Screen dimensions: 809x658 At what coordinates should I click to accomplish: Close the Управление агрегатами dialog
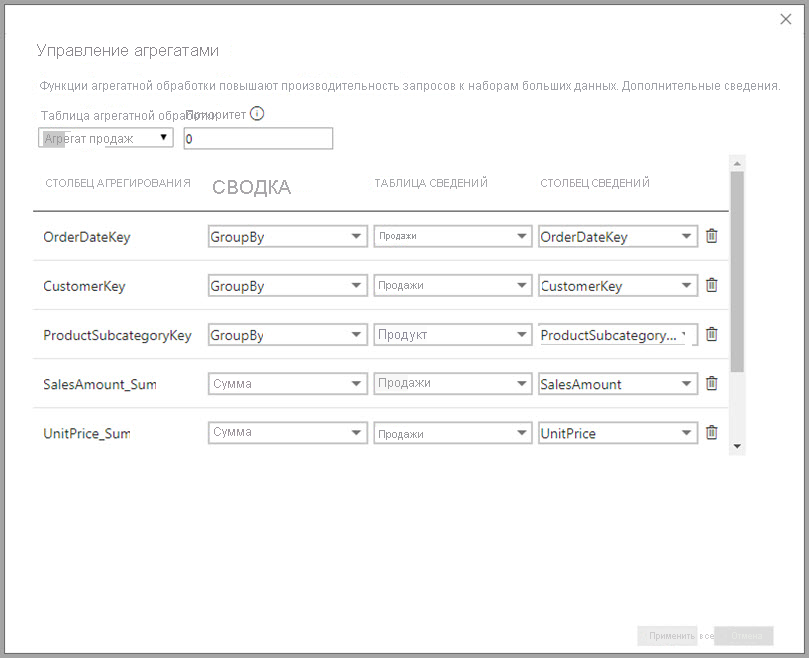786,19
